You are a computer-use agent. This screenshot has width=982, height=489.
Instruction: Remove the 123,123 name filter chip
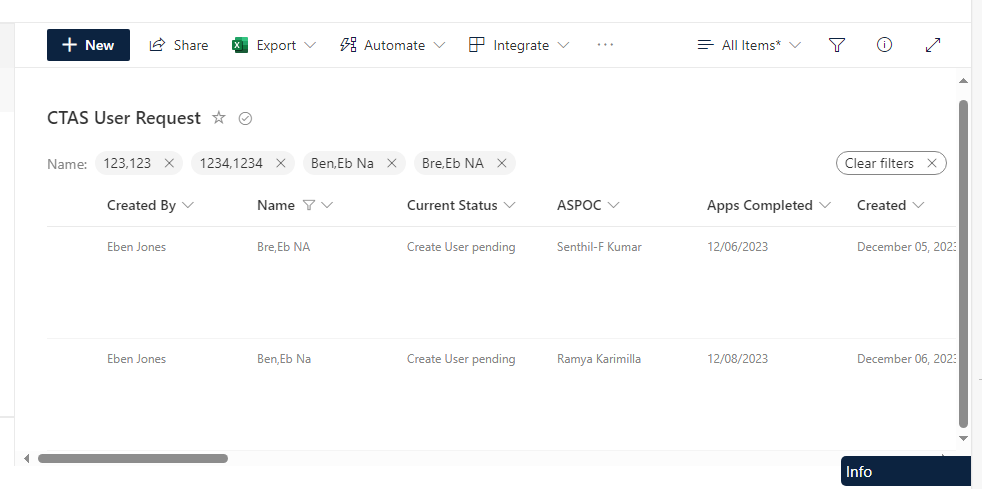click(169, 163)
